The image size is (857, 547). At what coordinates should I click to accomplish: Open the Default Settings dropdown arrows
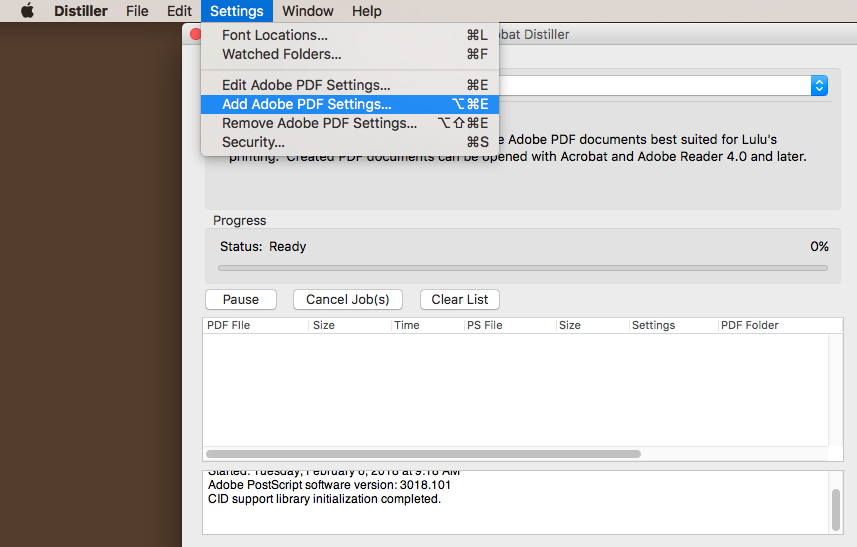[819, 85]
